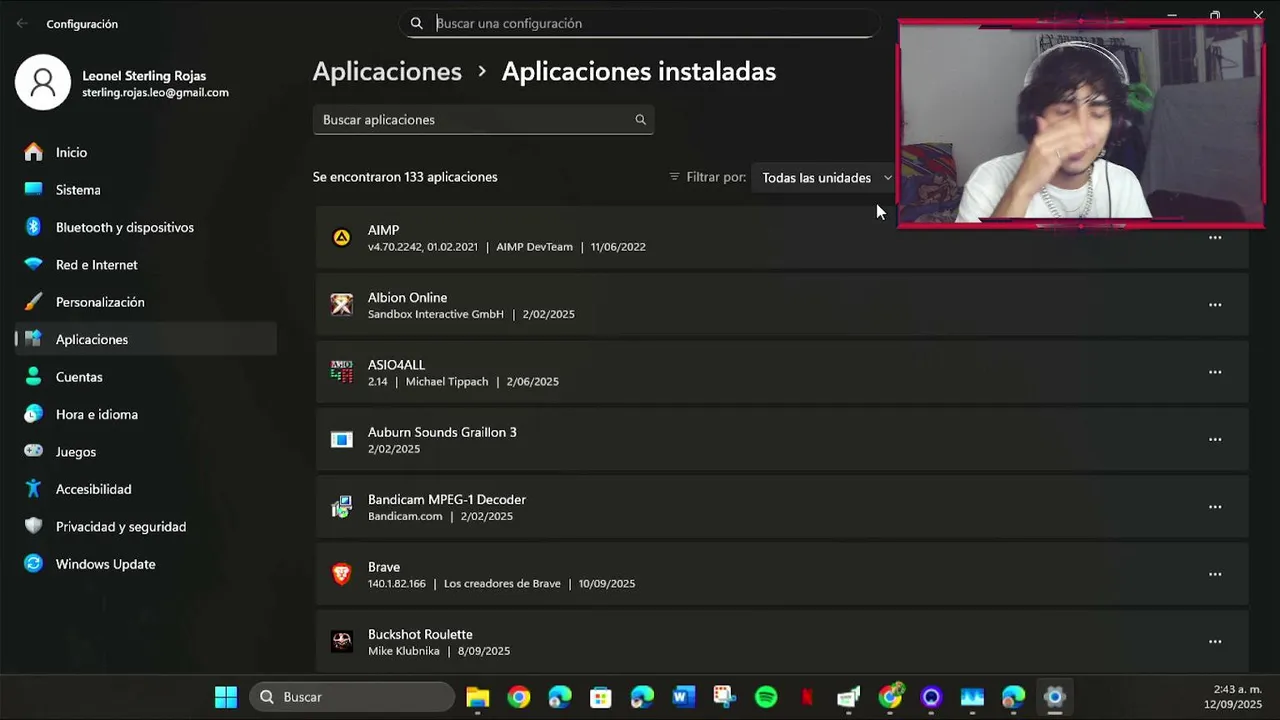Open the Todas las unidades filter dropdown
This screenshot has width=1280, height=720.
(x=826, y=178)
